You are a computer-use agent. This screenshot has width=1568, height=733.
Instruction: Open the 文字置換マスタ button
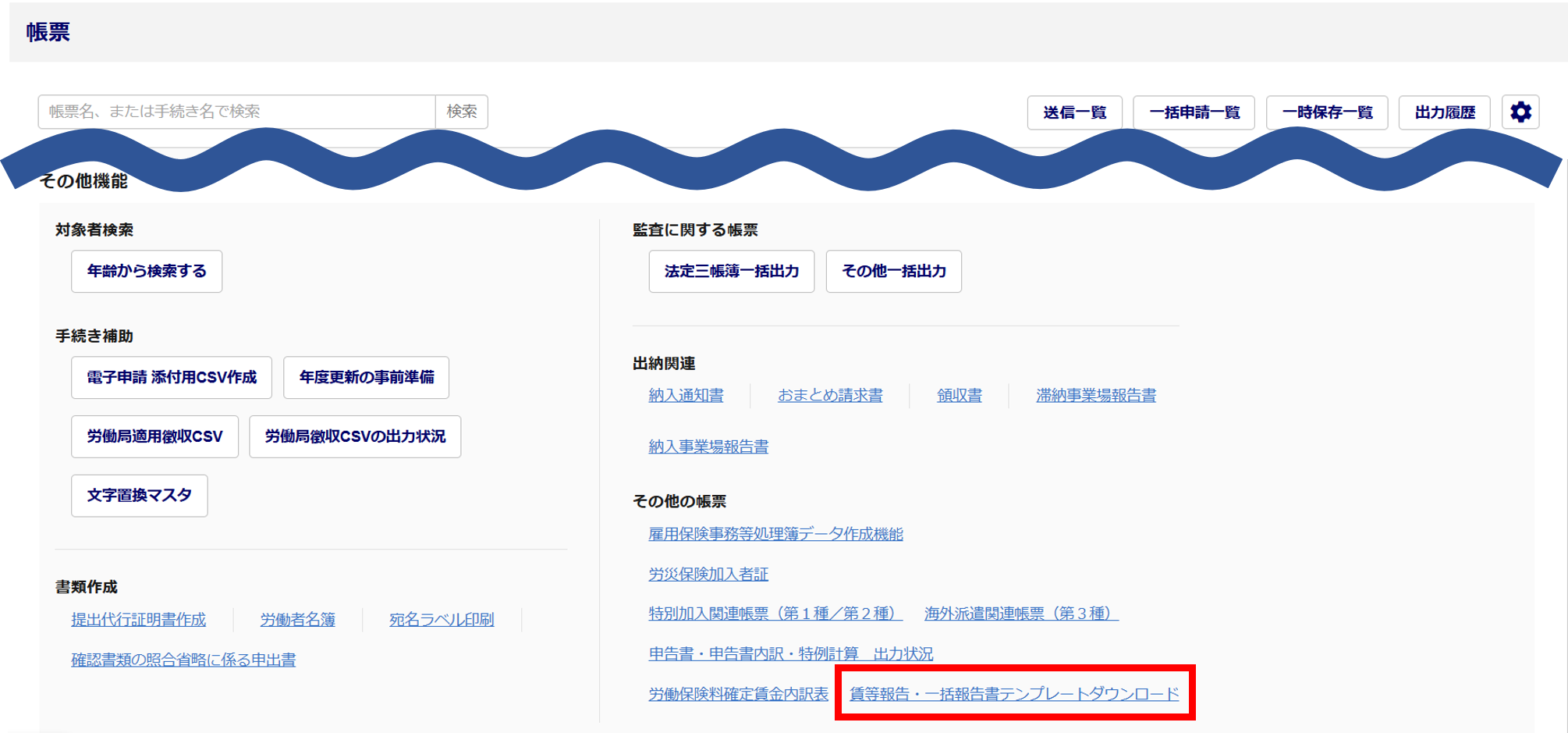tap(139, 496)
